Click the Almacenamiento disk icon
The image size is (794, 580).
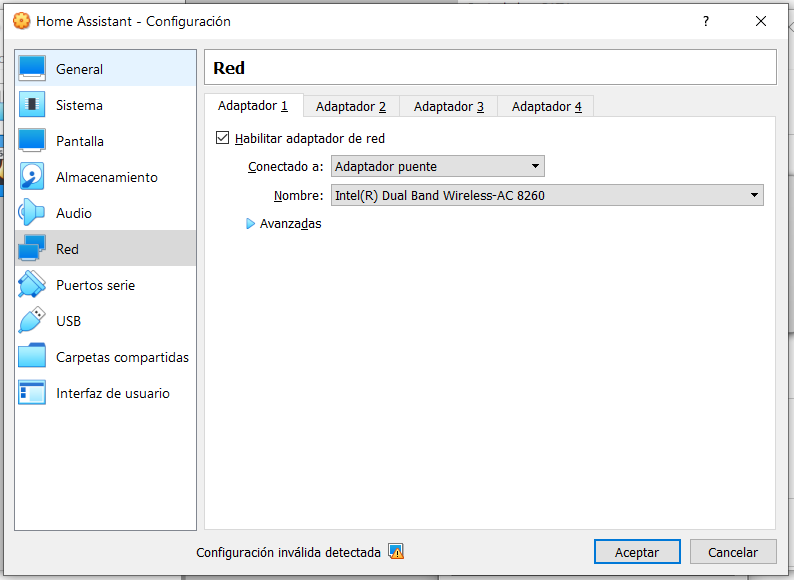(32, 177)
